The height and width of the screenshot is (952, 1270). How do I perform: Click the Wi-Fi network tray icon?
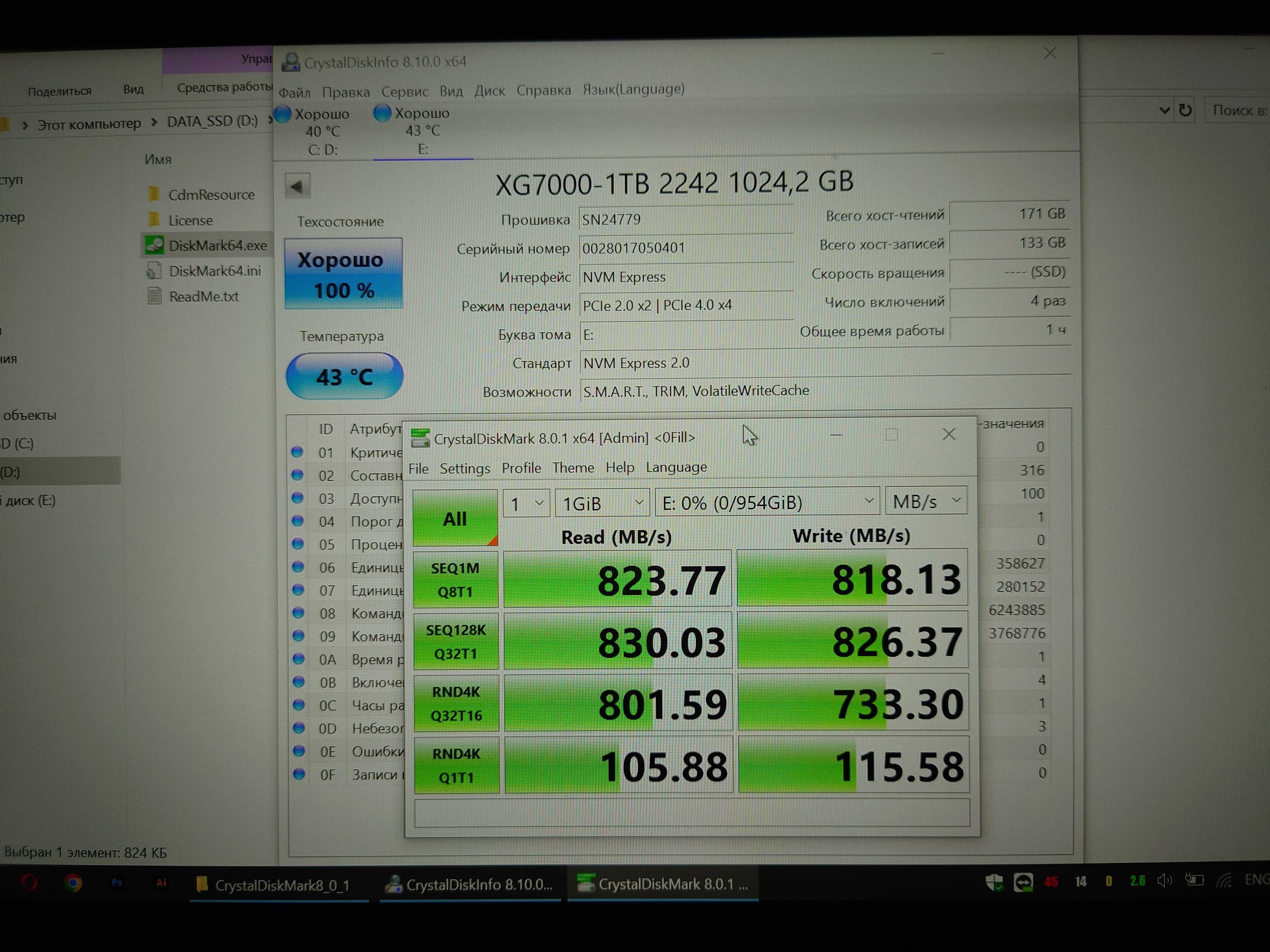(1223, 880)
